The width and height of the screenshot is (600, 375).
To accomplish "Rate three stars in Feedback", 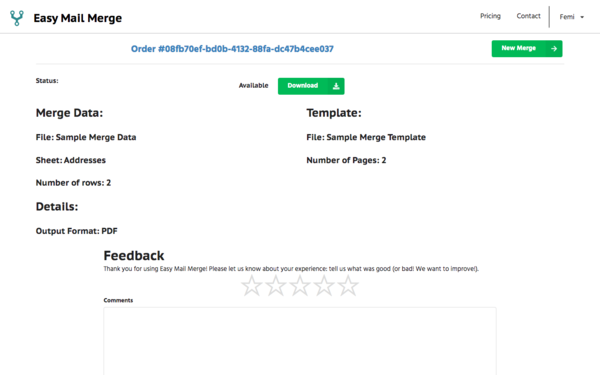I will tap(300, 285).
